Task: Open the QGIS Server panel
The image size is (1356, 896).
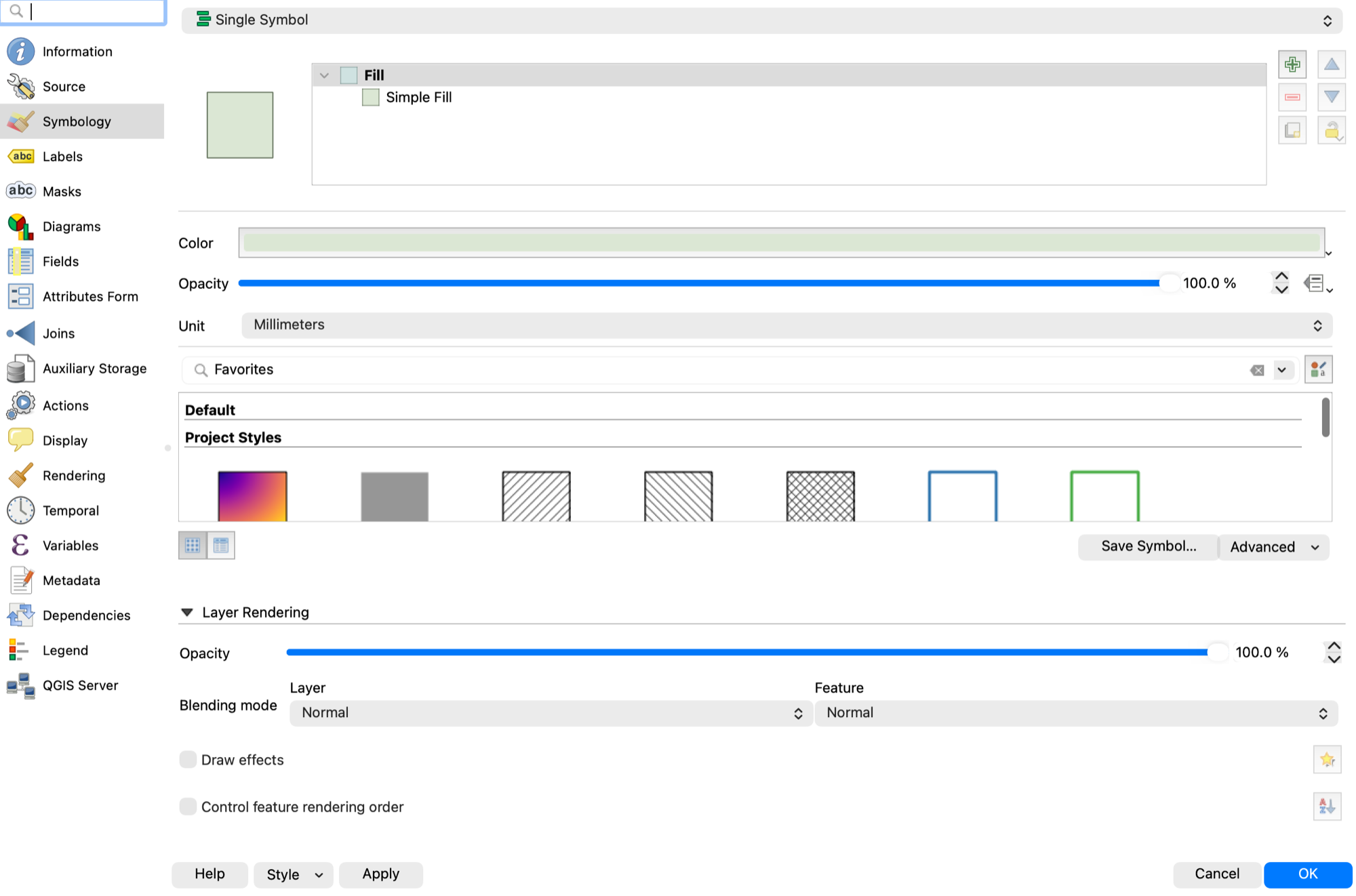Action: pyautogui.click(x=82, y=685)
